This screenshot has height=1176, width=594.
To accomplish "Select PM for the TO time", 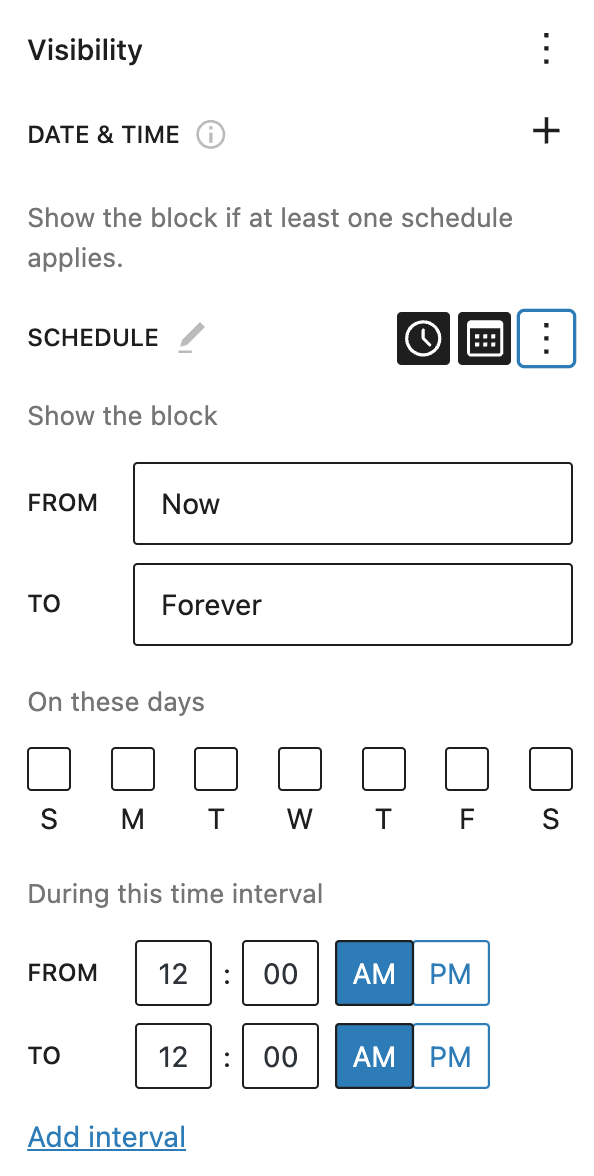I will click(451, 1056).
